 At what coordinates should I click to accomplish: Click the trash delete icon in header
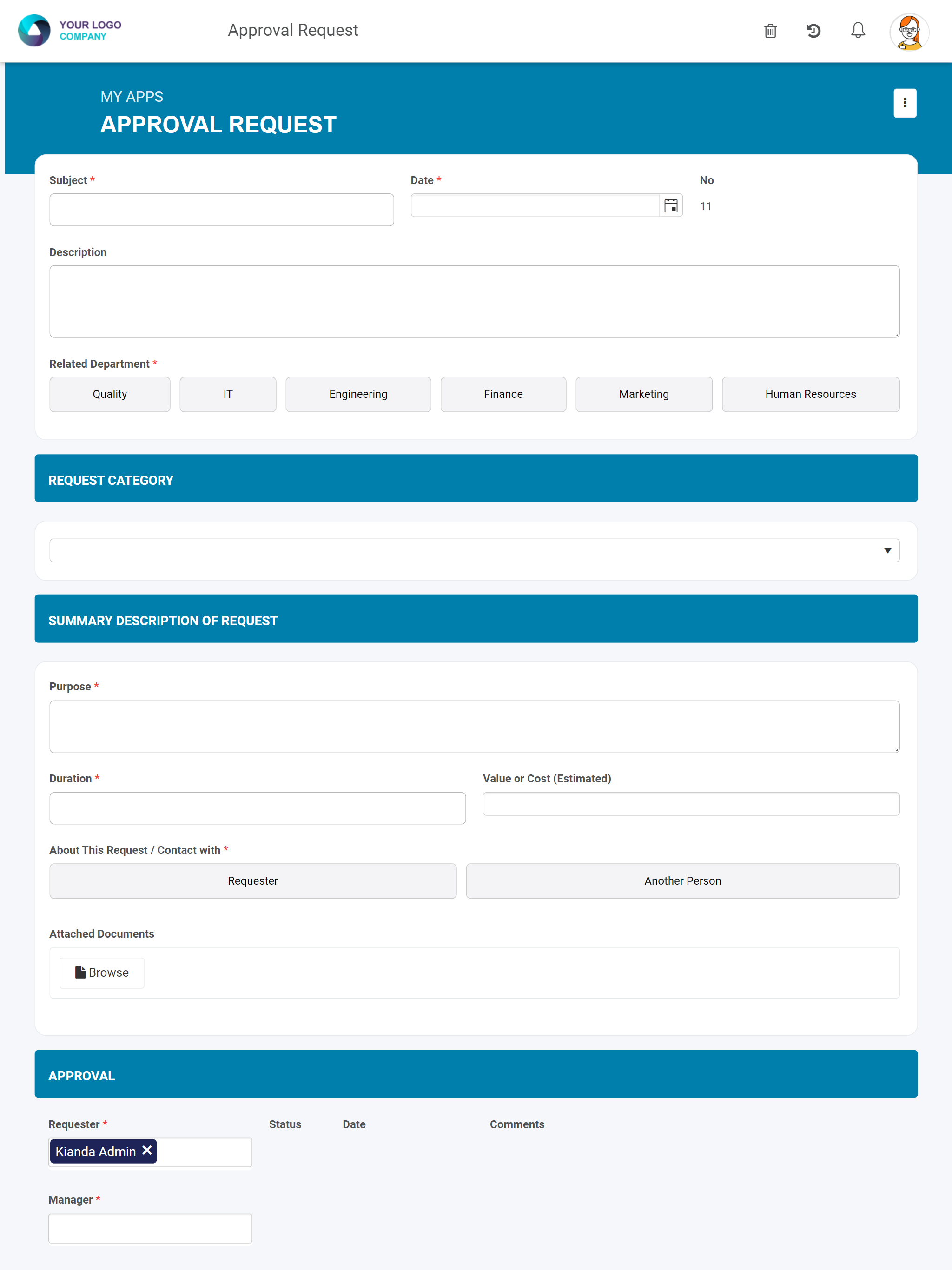coord(770,31)
